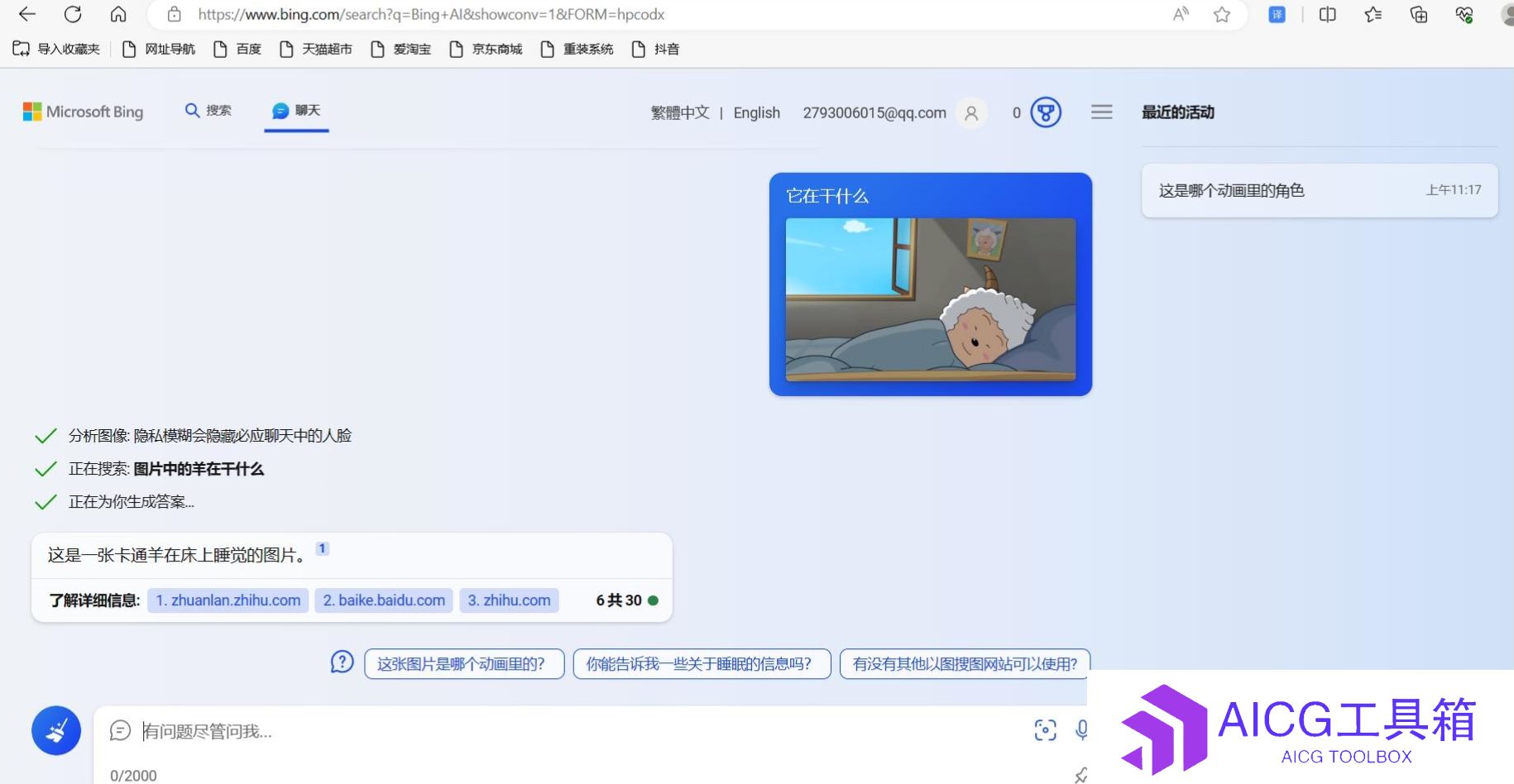
Task: Click the question mark suggestions icon
Action: click(x=342, y=662)
